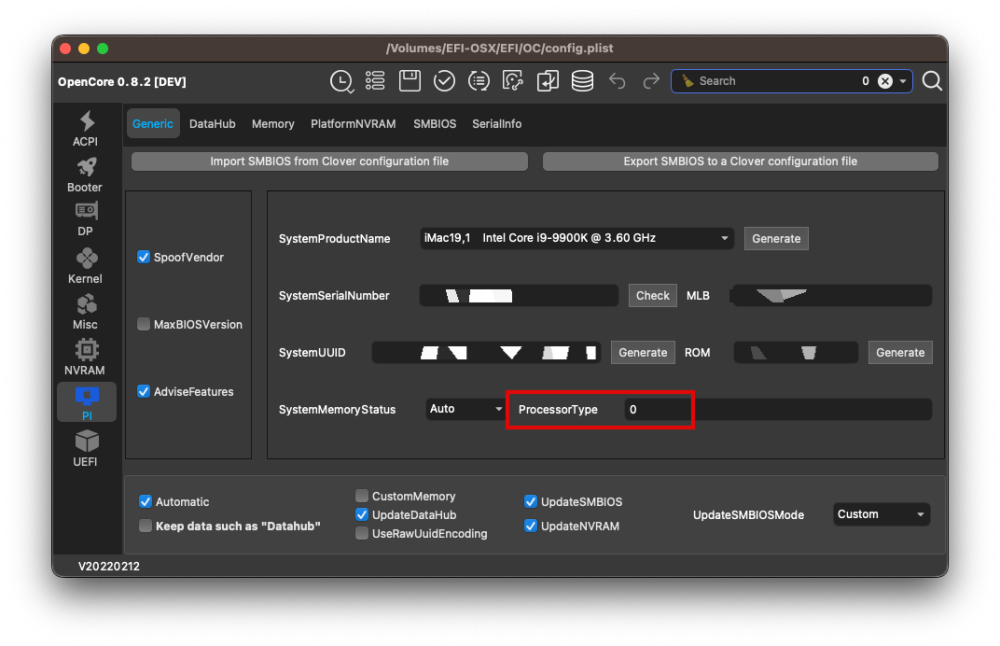Clear search with the X icon

885,81
